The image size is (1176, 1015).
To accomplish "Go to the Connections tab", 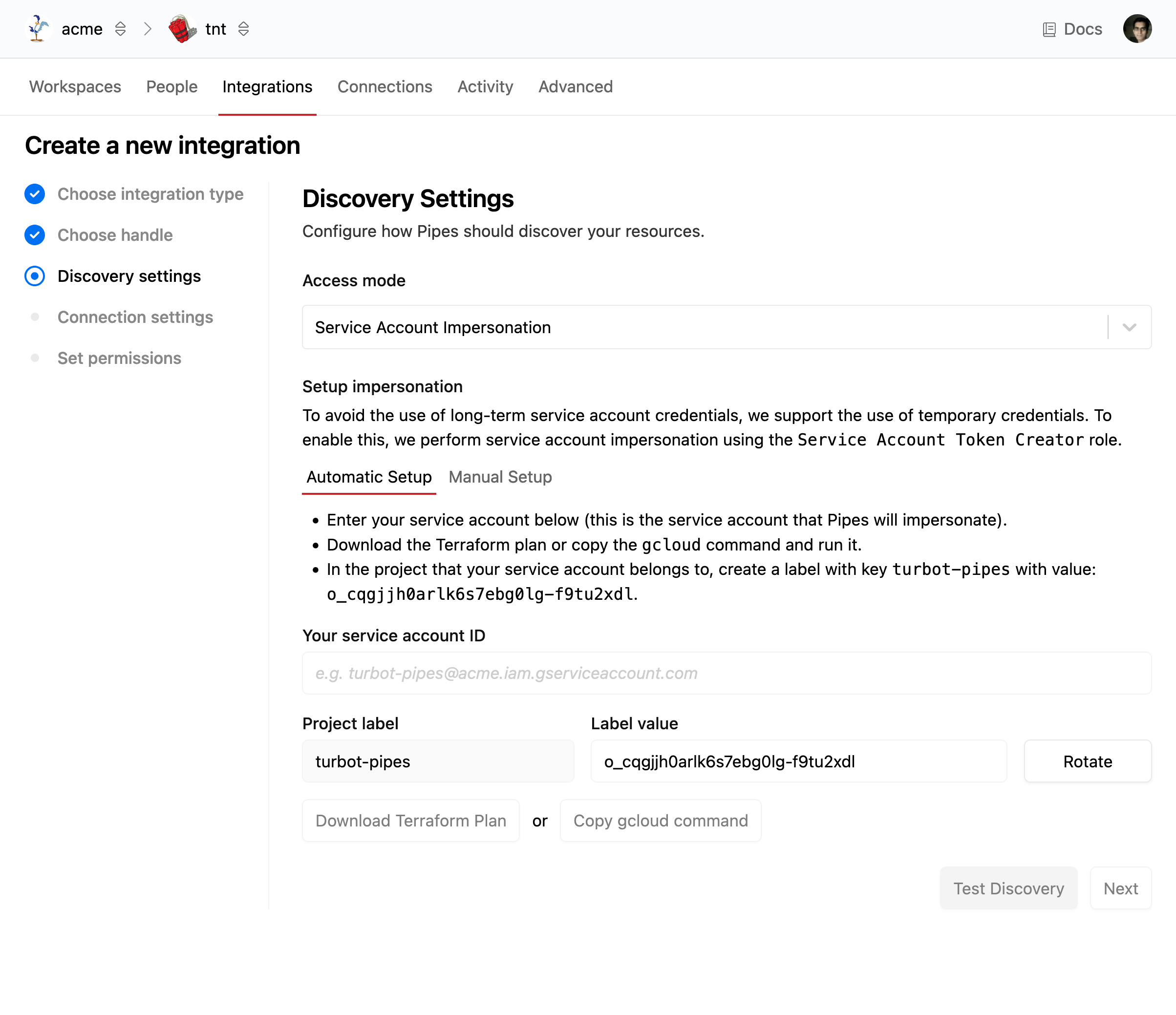I will tap(384, 87).
